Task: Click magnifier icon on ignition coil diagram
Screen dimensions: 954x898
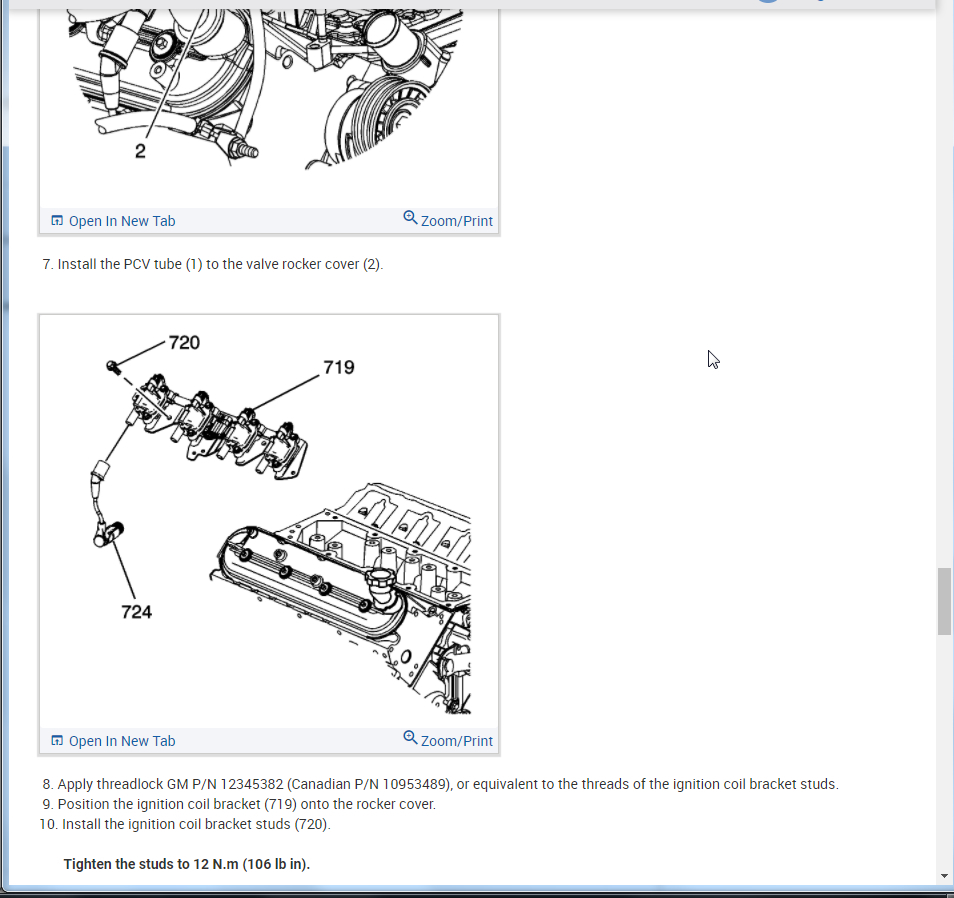Action: pyautogui.click(x=410, y=737)
